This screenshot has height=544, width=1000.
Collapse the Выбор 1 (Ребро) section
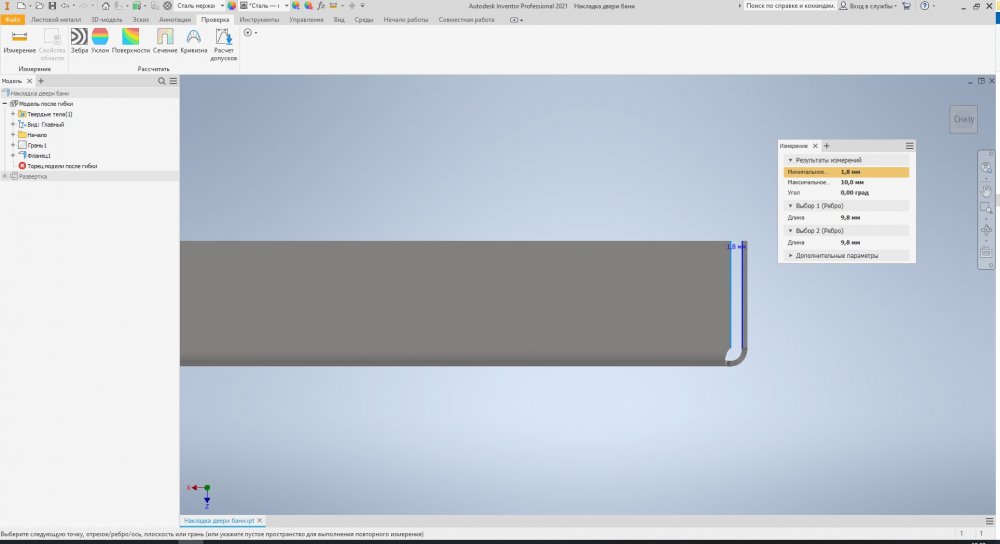coord(790,205)
